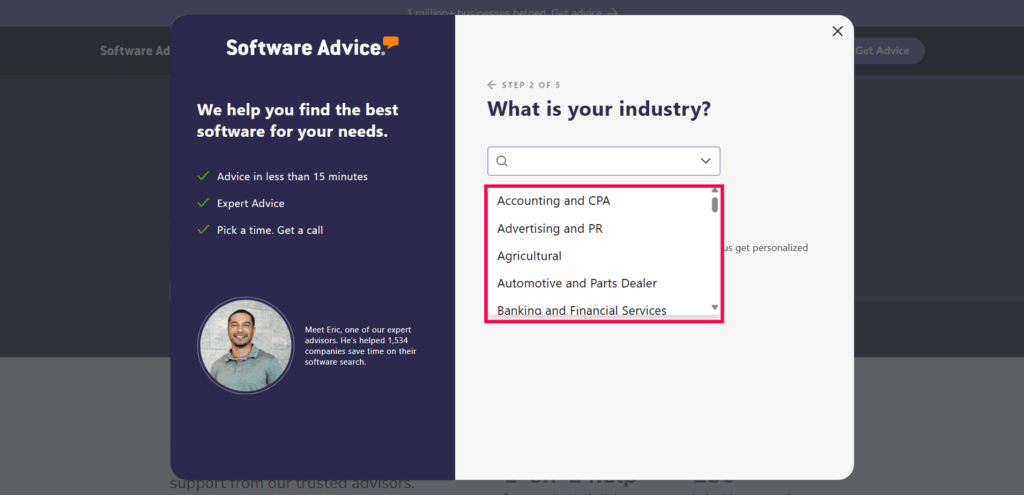Click "Pick a time. Get a call" text
This screenshot has width=1024, height=495.
270,230
